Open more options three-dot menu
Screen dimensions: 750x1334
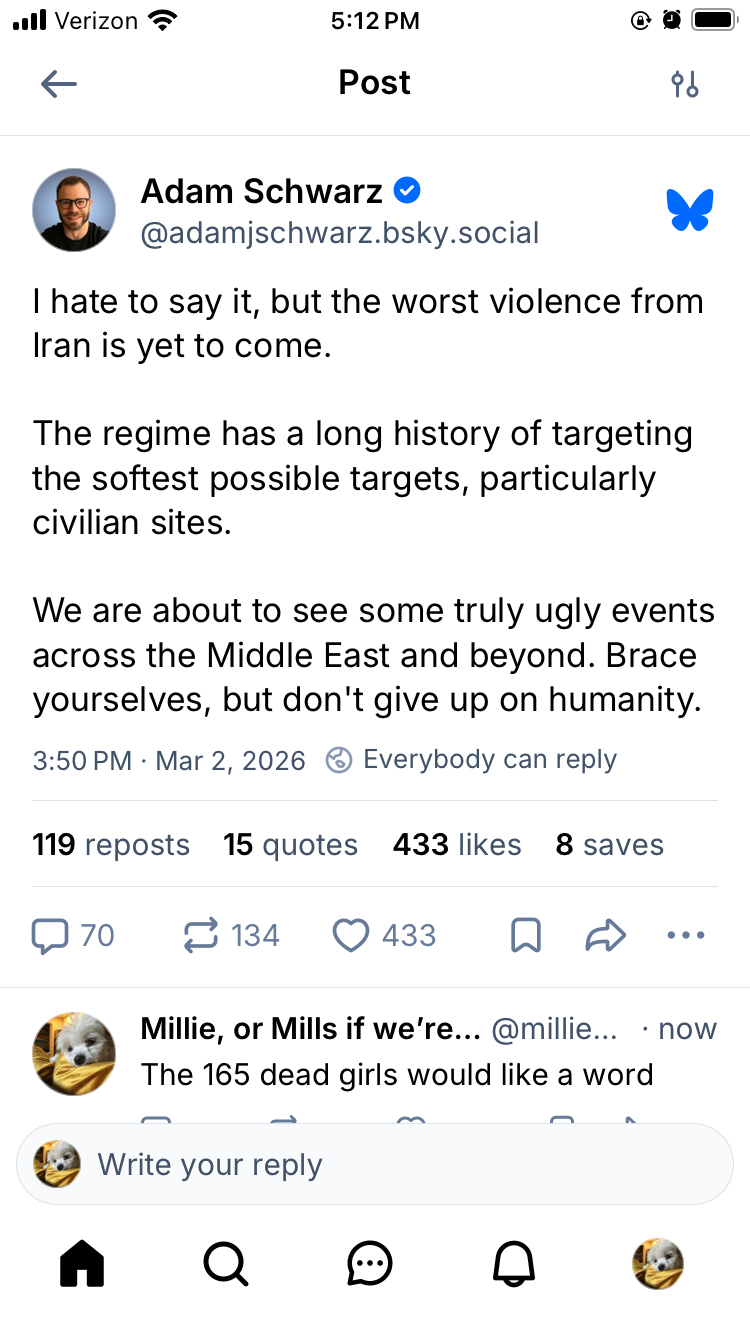tap(686, 936)
